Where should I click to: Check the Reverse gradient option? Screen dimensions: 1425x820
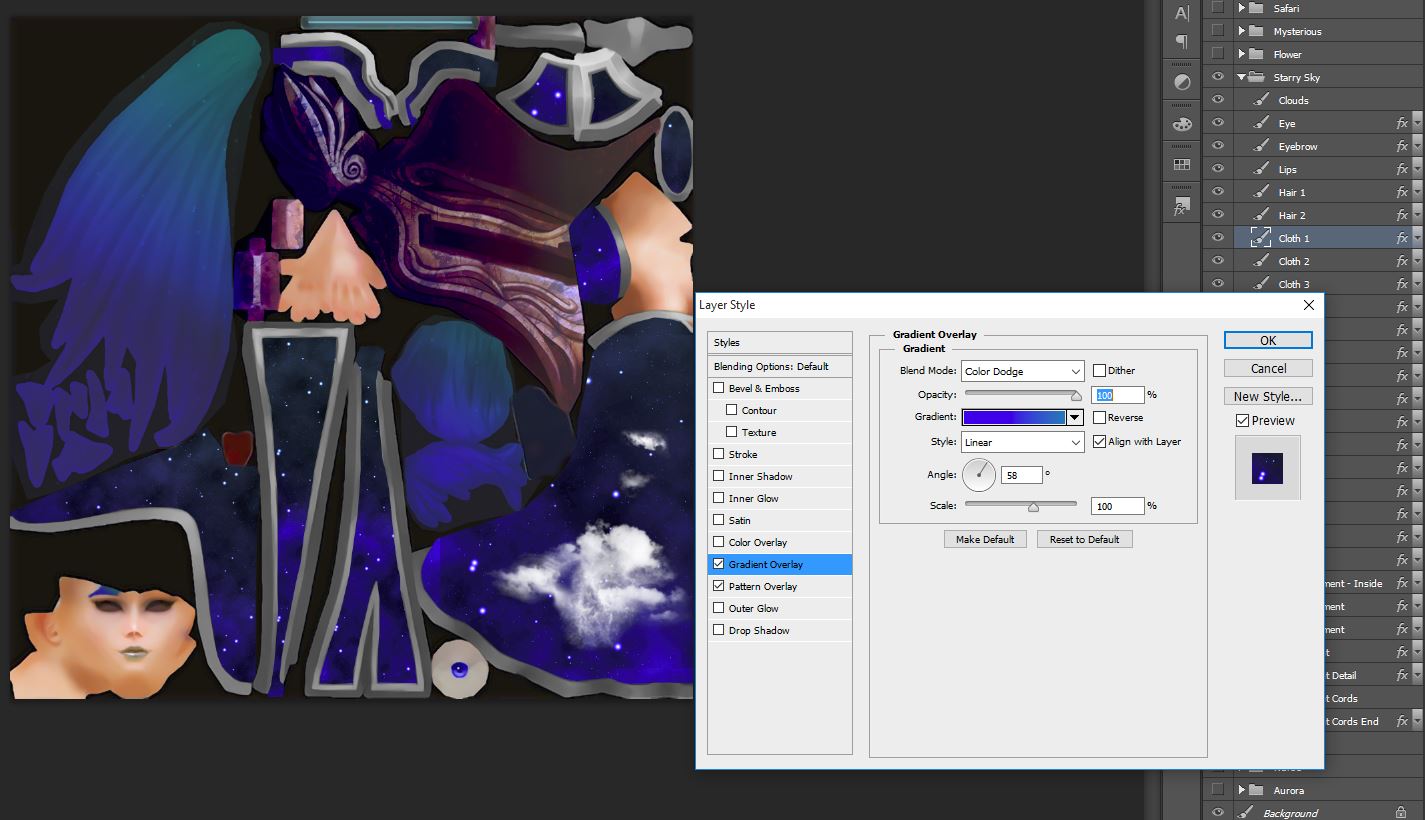(x=1100, y=417)
